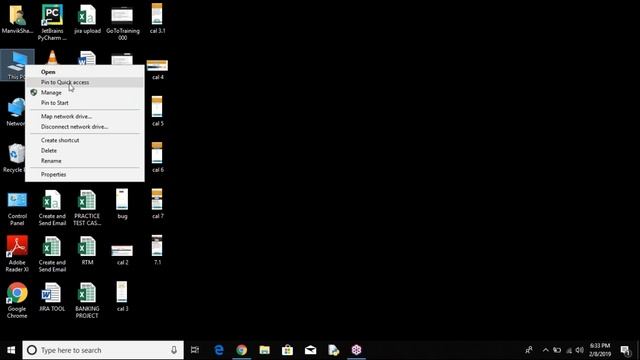Select the cal 3 desktop file
This screenshot has width=640, height=360.
[122, 296]
